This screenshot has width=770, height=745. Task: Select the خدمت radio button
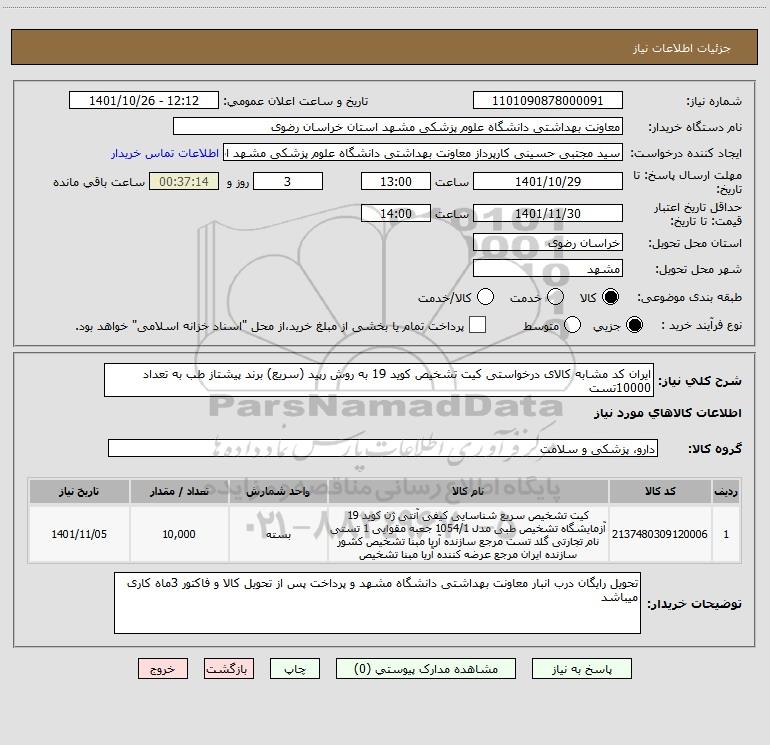pos(555,297)
